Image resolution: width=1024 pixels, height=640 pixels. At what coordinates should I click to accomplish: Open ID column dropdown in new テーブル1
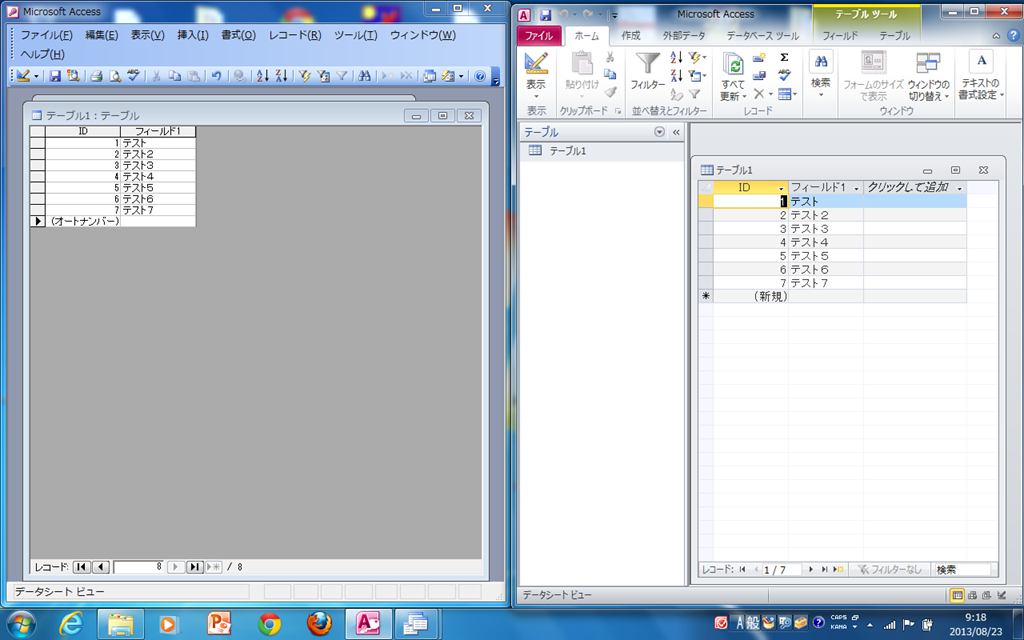781,189
